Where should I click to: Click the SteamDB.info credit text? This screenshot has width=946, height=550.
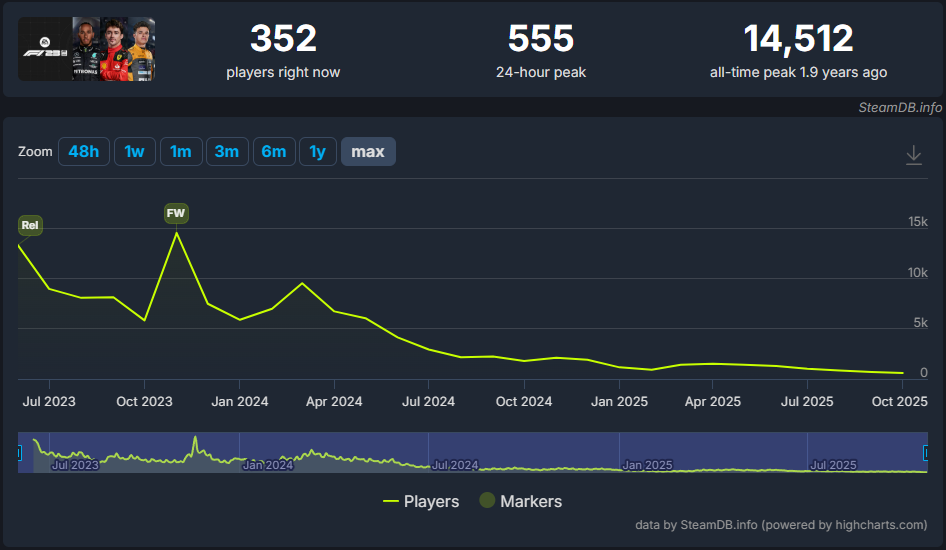point(900,107)
